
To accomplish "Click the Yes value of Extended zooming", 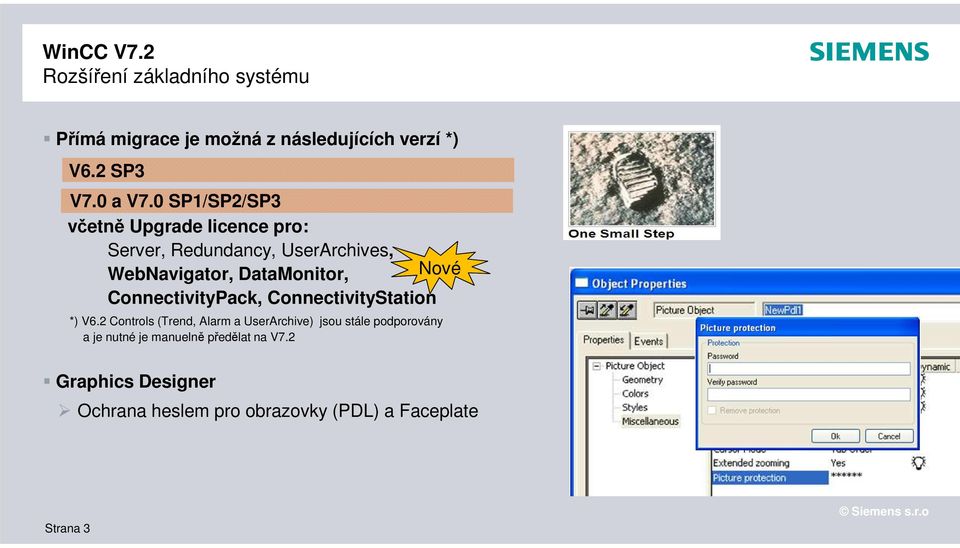I will pos(838,463).
